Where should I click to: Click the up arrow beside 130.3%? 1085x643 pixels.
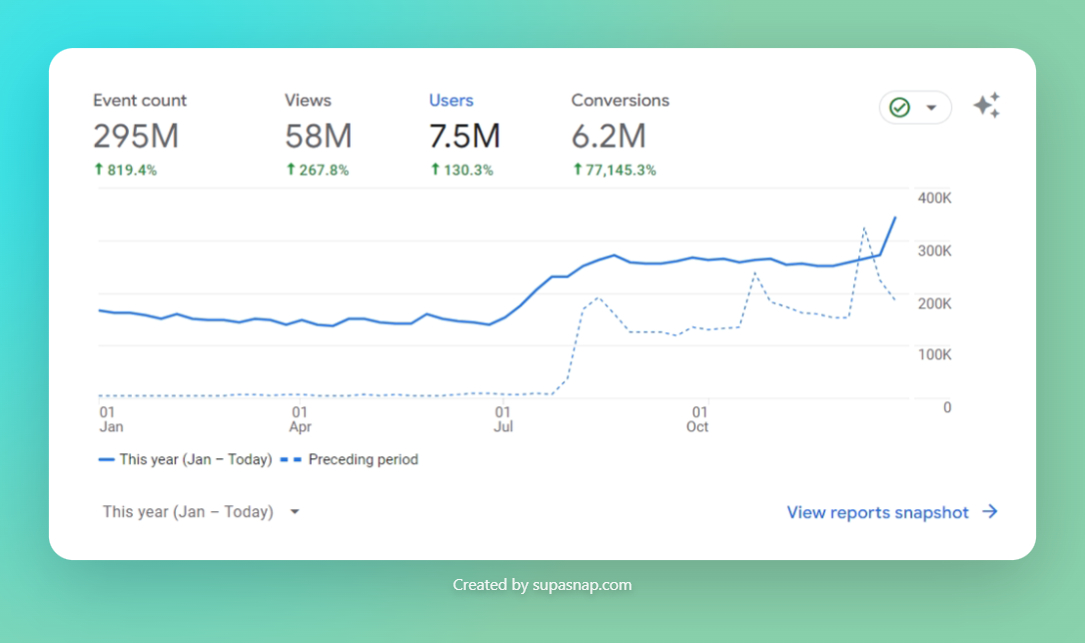tap(435, 170)
